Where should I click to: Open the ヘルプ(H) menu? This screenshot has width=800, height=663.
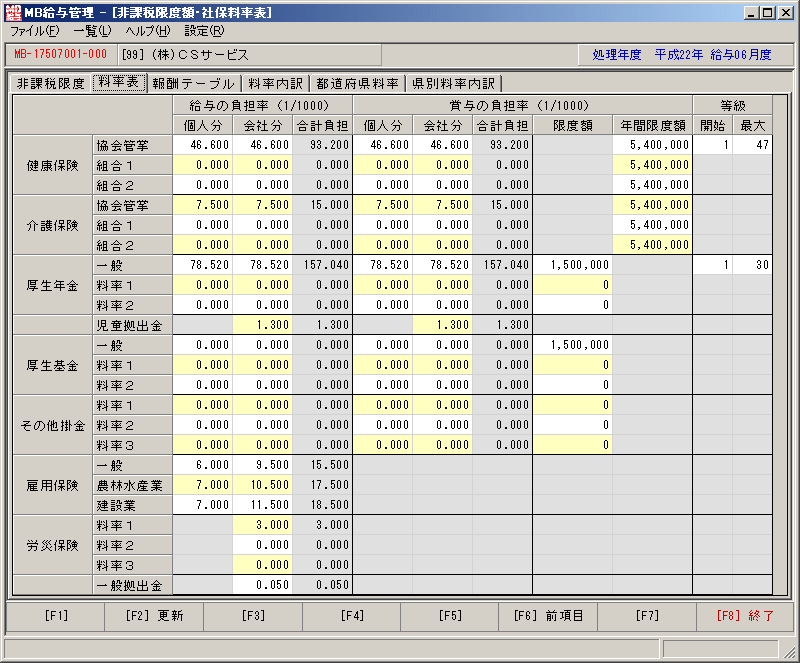click(148, 31)
